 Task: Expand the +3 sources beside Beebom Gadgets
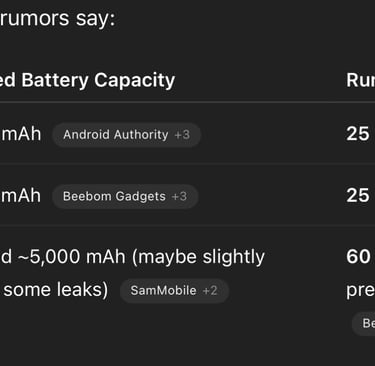point(179,196)
